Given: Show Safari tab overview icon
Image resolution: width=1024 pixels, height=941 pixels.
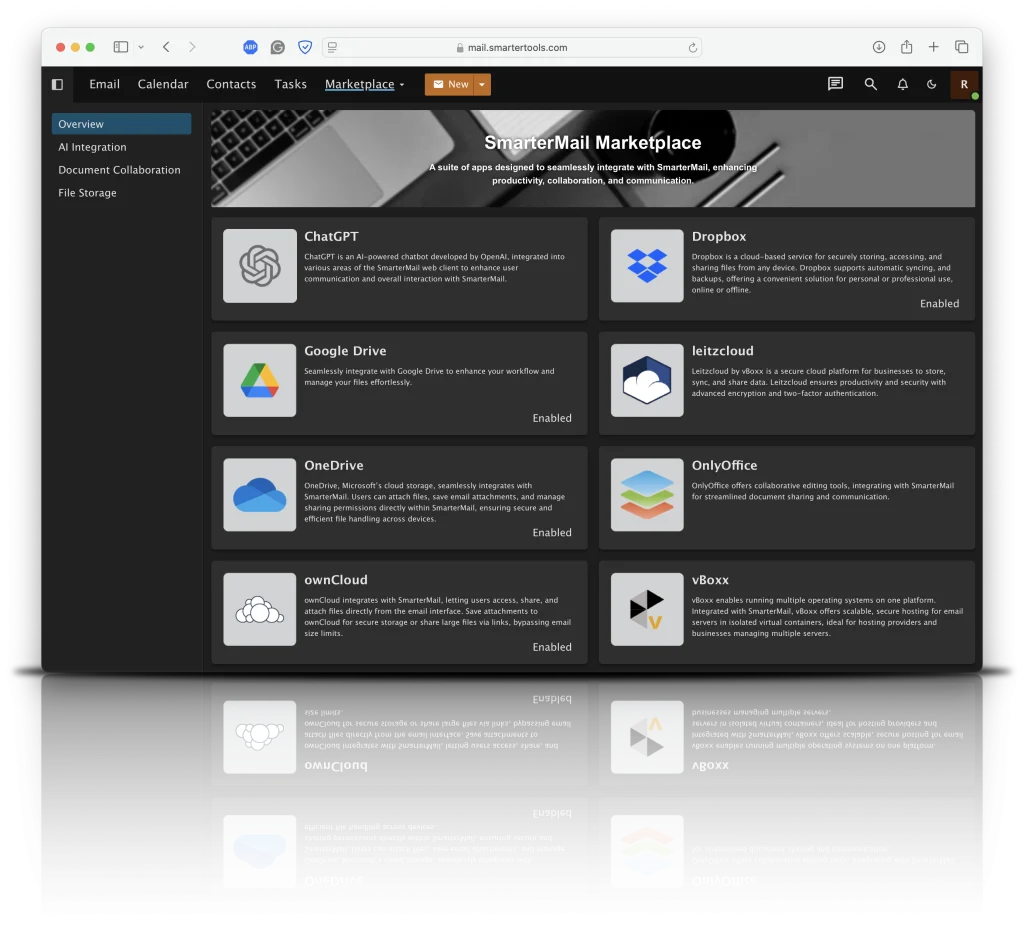Looking at the screenshot, I should 961,47.
